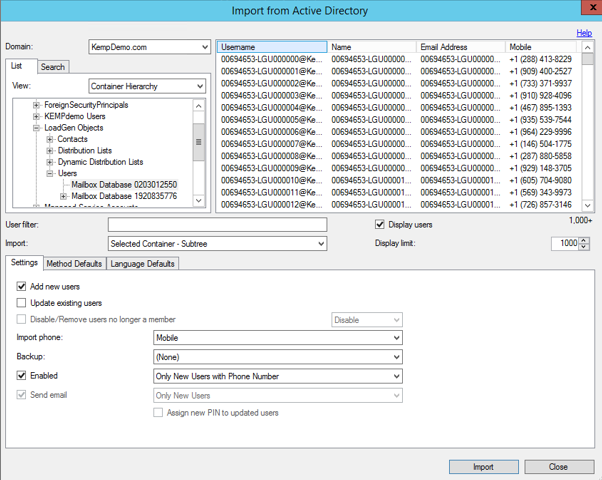Open the Send email Only New Users dropdown
The height and width of the screenshot is (480, 602).
pyautogui.click(x=278, y=396)
